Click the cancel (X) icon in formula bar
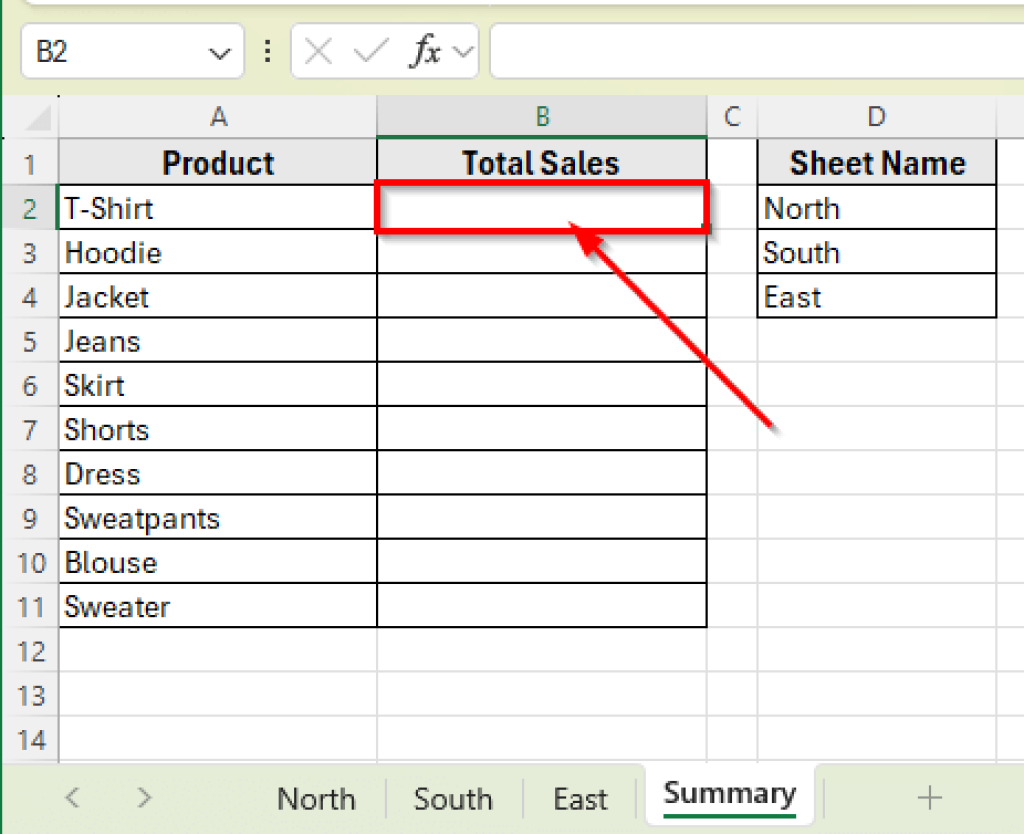The height and width of the screenshot is (834, 1024). point(318,50)
